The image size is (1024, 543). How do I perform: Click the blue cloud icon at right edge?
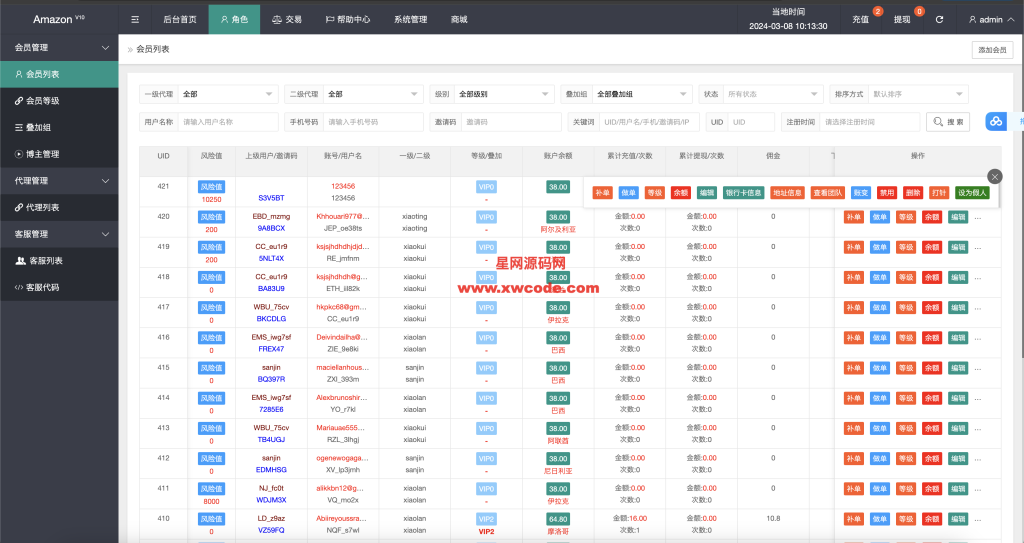[996, 121]
